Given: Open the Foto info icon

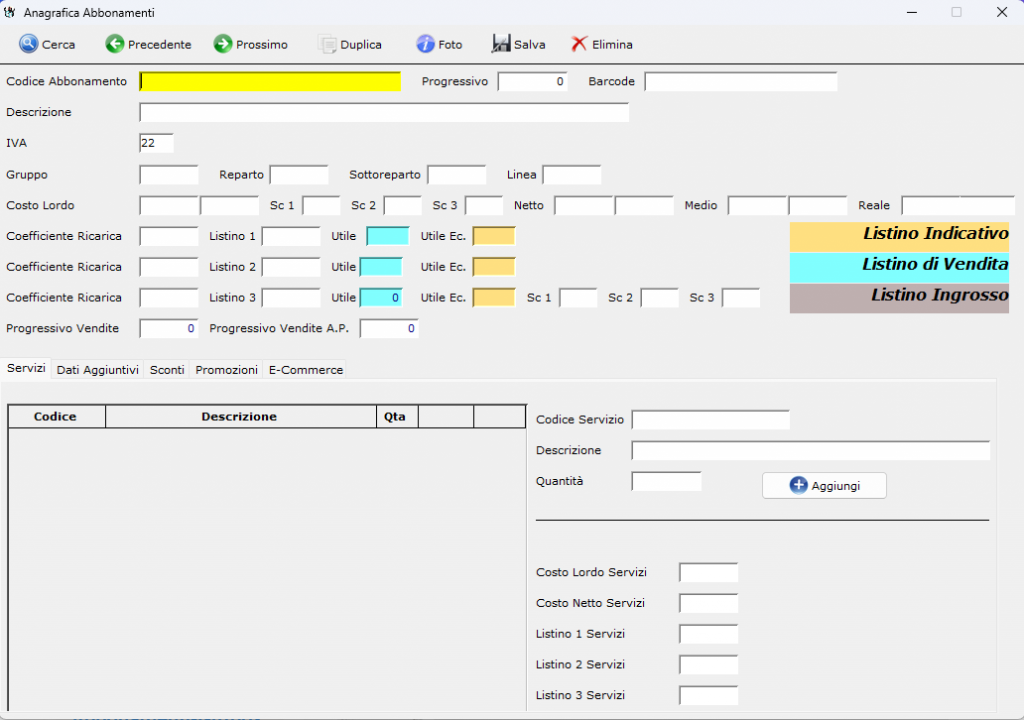Looking at the screenshot, I should click(426, 44).
